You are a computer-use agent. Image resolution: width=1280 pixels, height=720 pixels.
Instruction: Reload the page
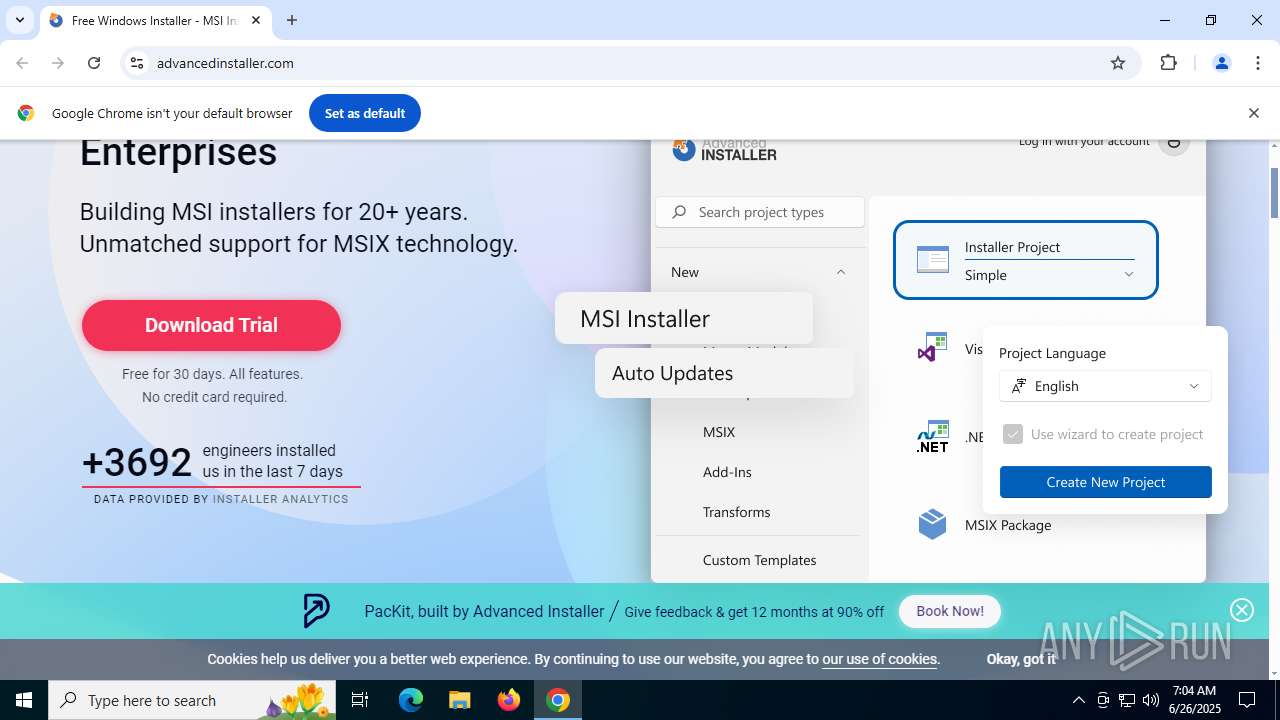point(94,63)
